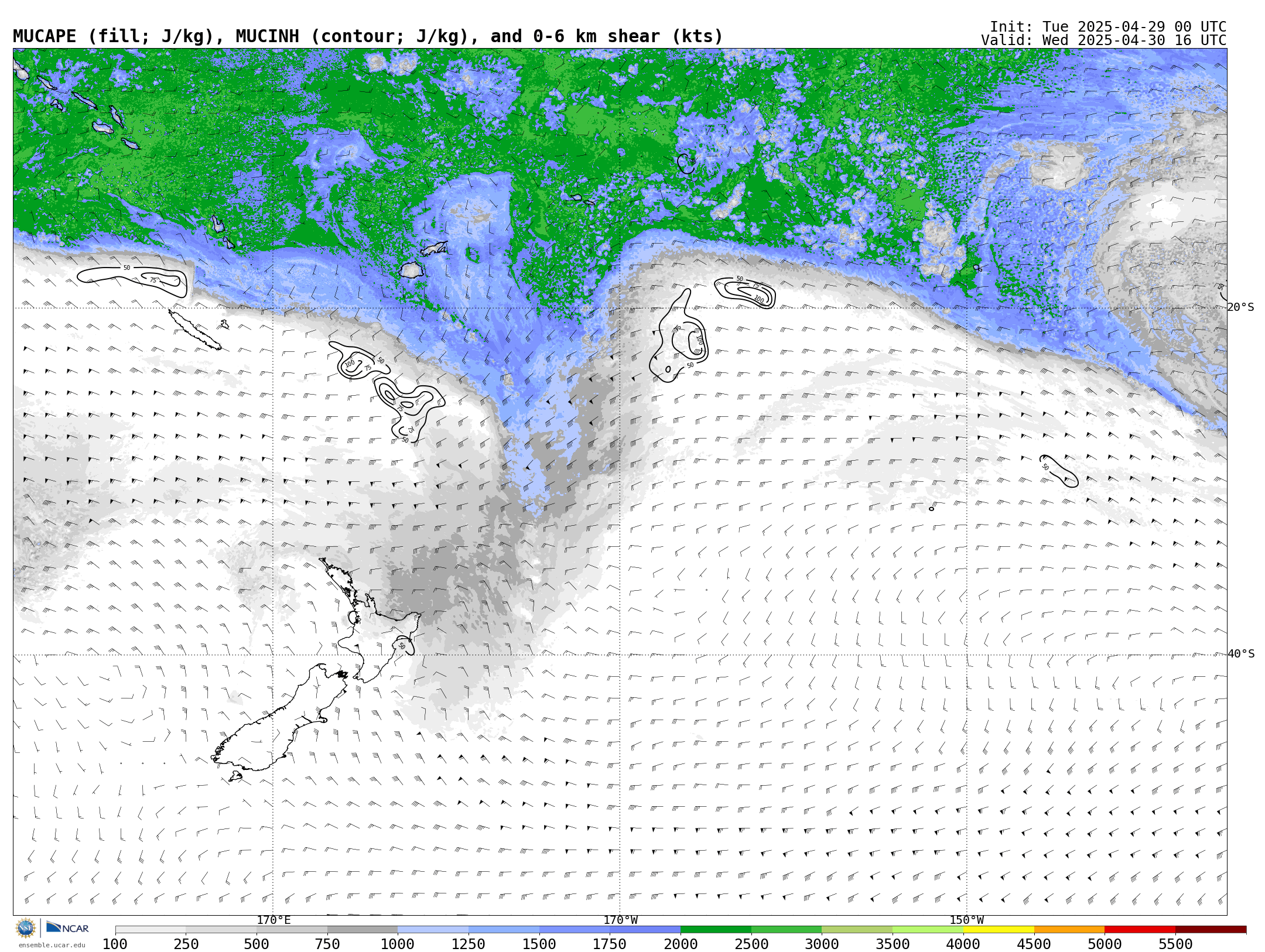Click the 150°W longitude label
Screen dimensions: 1265x952
[967, 920]
